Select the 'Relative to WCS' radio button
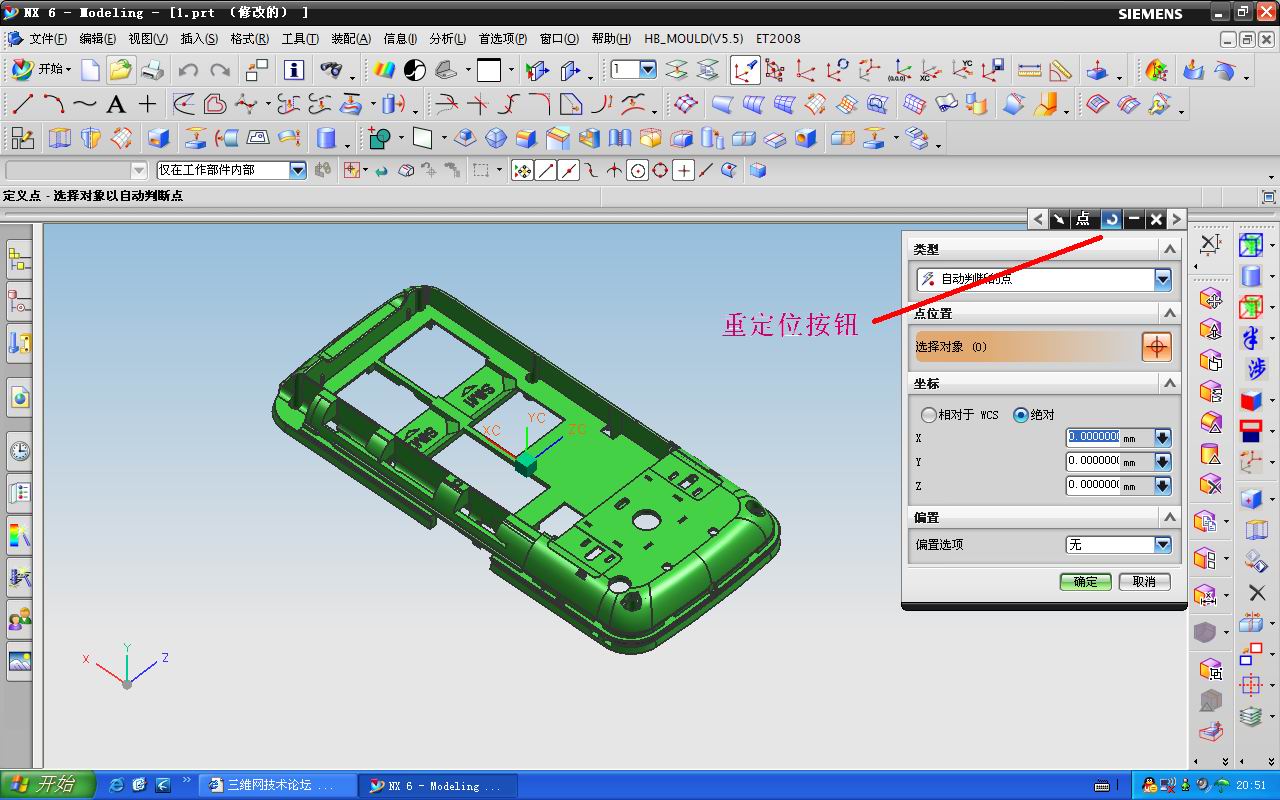Viewport: 1280px width, 800px height. pyautogui.click(x=929, y=414)
